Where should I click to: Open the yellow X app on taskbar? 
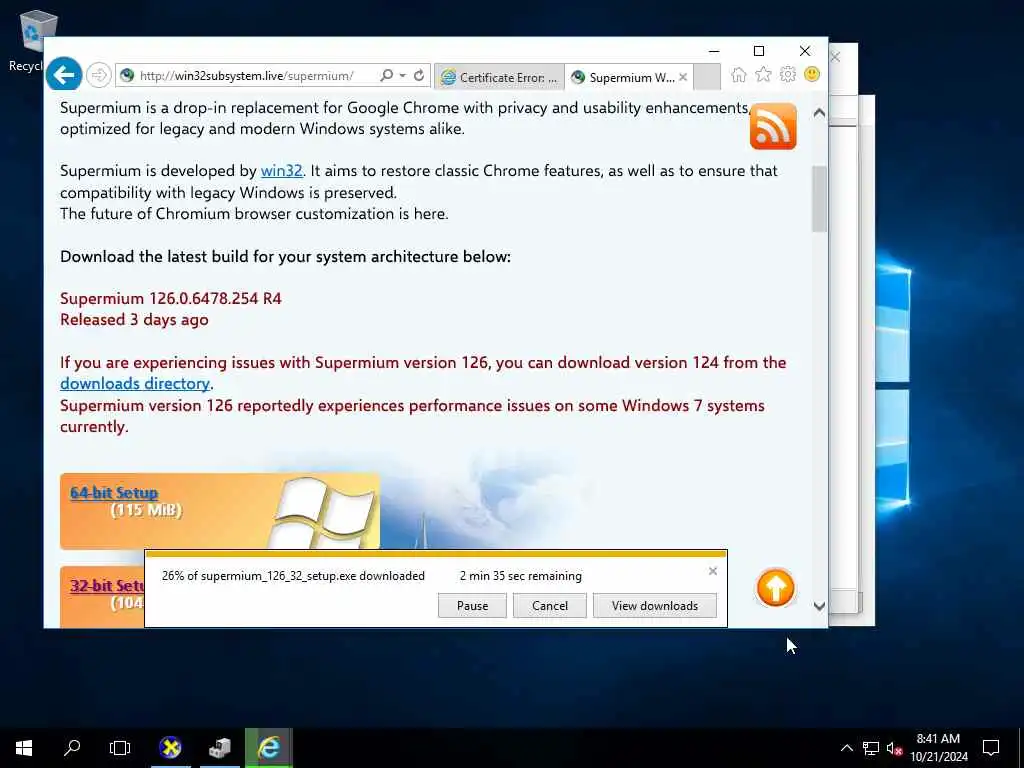point(170,748)
